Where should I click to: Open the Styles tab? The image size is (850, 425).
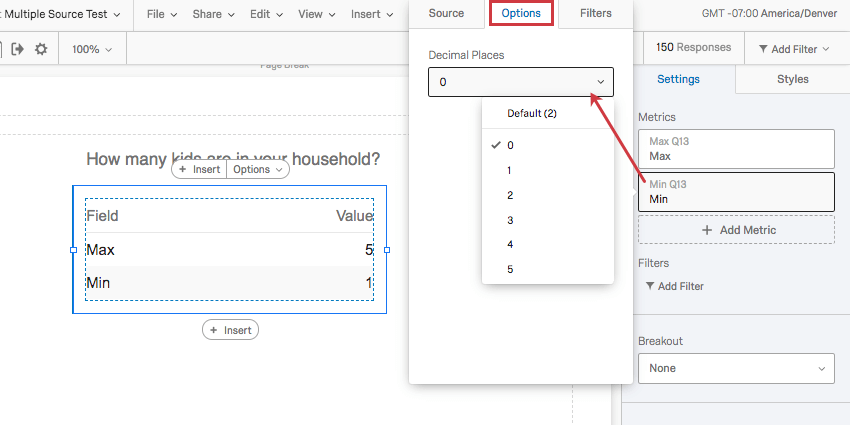tap(793, 79)
